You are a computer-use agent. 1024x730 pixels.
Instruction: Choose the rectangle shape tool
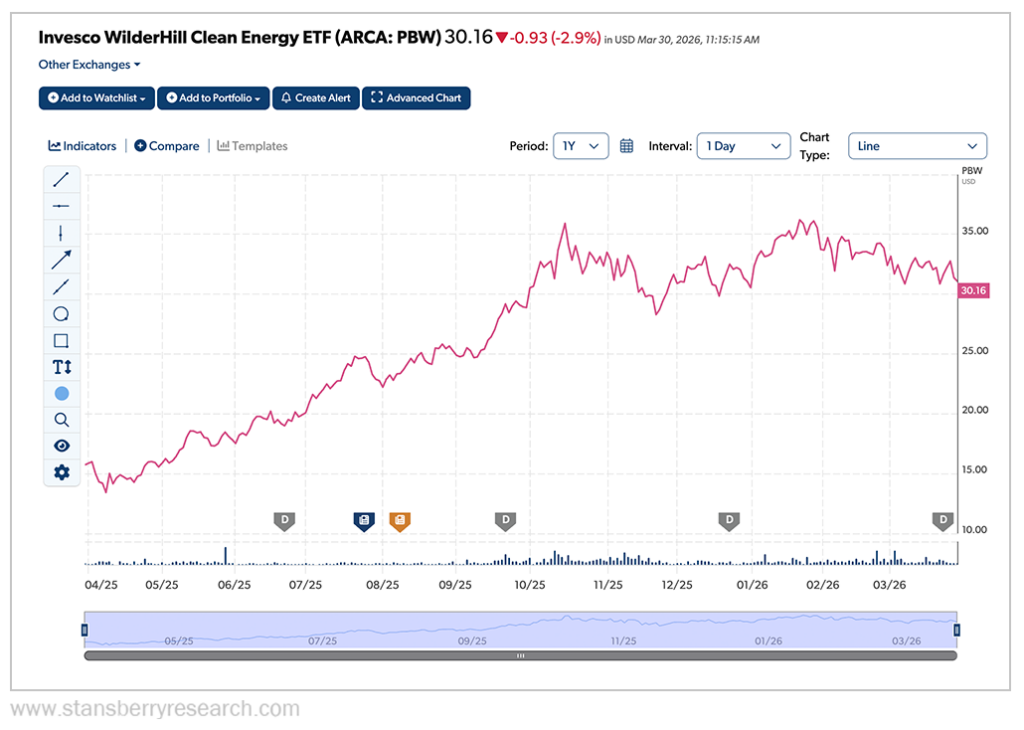(x=62, y=341)
